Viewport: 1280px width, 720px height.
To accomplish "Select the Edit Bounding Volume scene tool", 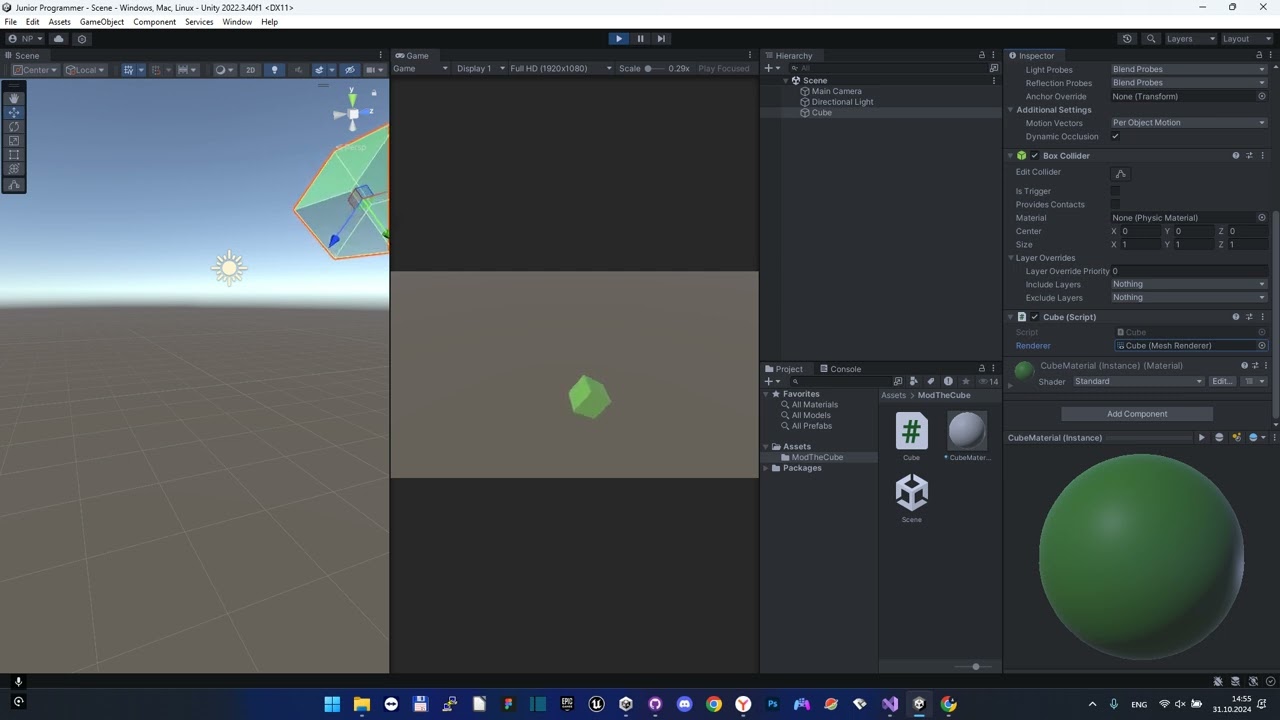I will coord(14,185).
